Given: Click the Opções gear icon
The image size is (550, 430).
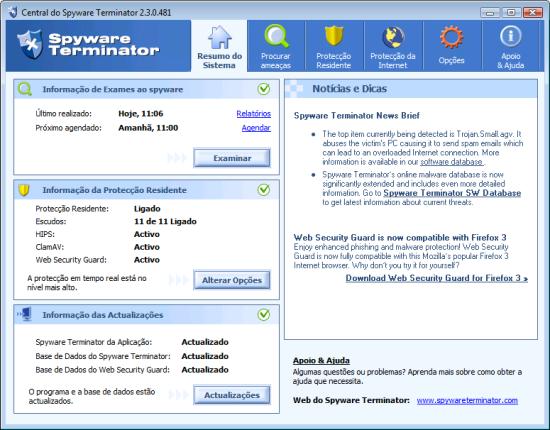Looking at the screenshot, I should pyautogui.click(x=451, y=37).
